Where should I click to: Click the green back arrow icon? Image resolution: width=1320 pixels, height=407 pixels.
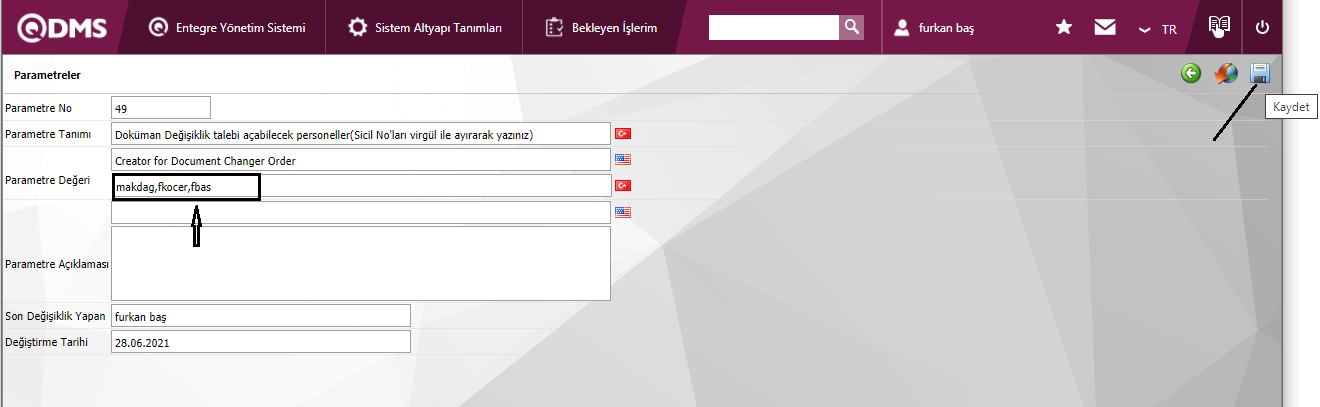[x=1191, y=73]
